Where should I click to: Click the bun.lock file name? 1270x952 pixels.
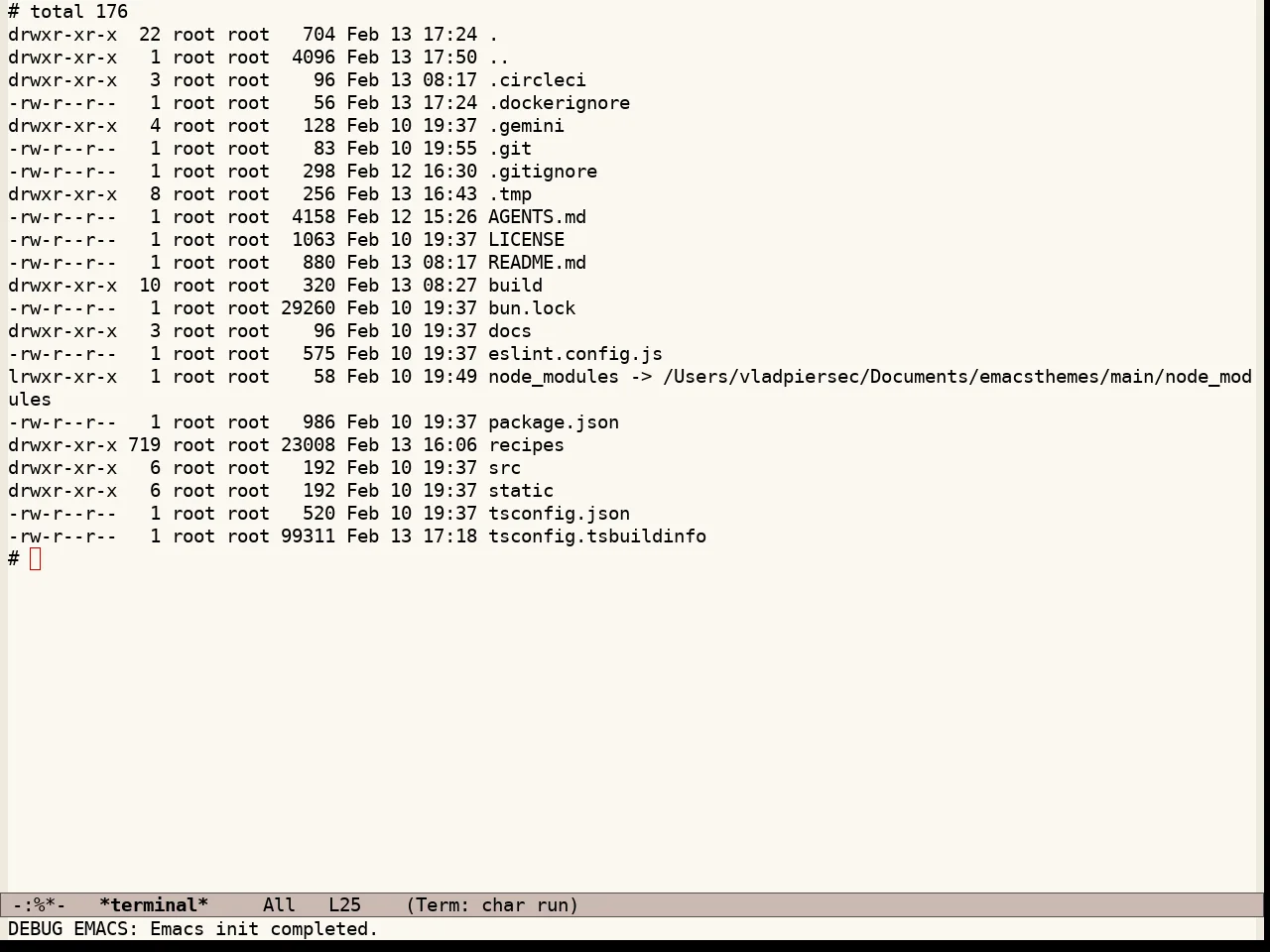point(532,308)
